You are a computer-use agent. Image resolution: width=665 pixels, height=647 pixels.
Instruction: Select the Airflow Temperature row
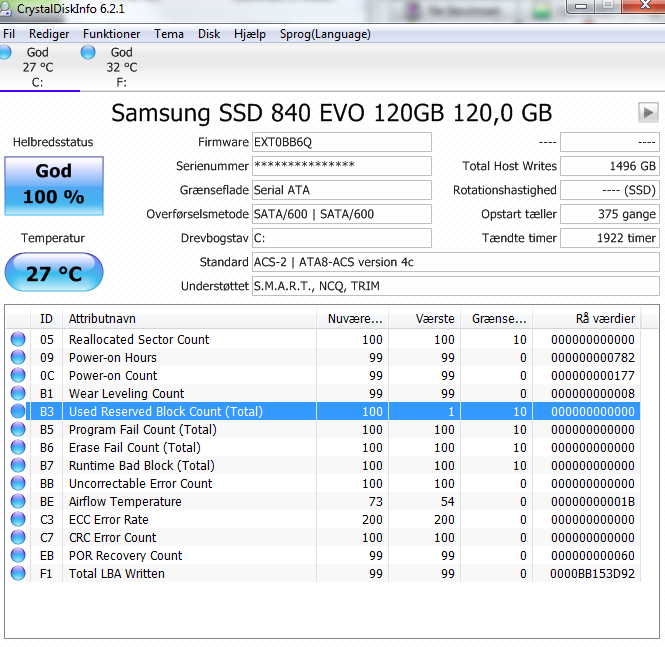[x=323, y=501]
